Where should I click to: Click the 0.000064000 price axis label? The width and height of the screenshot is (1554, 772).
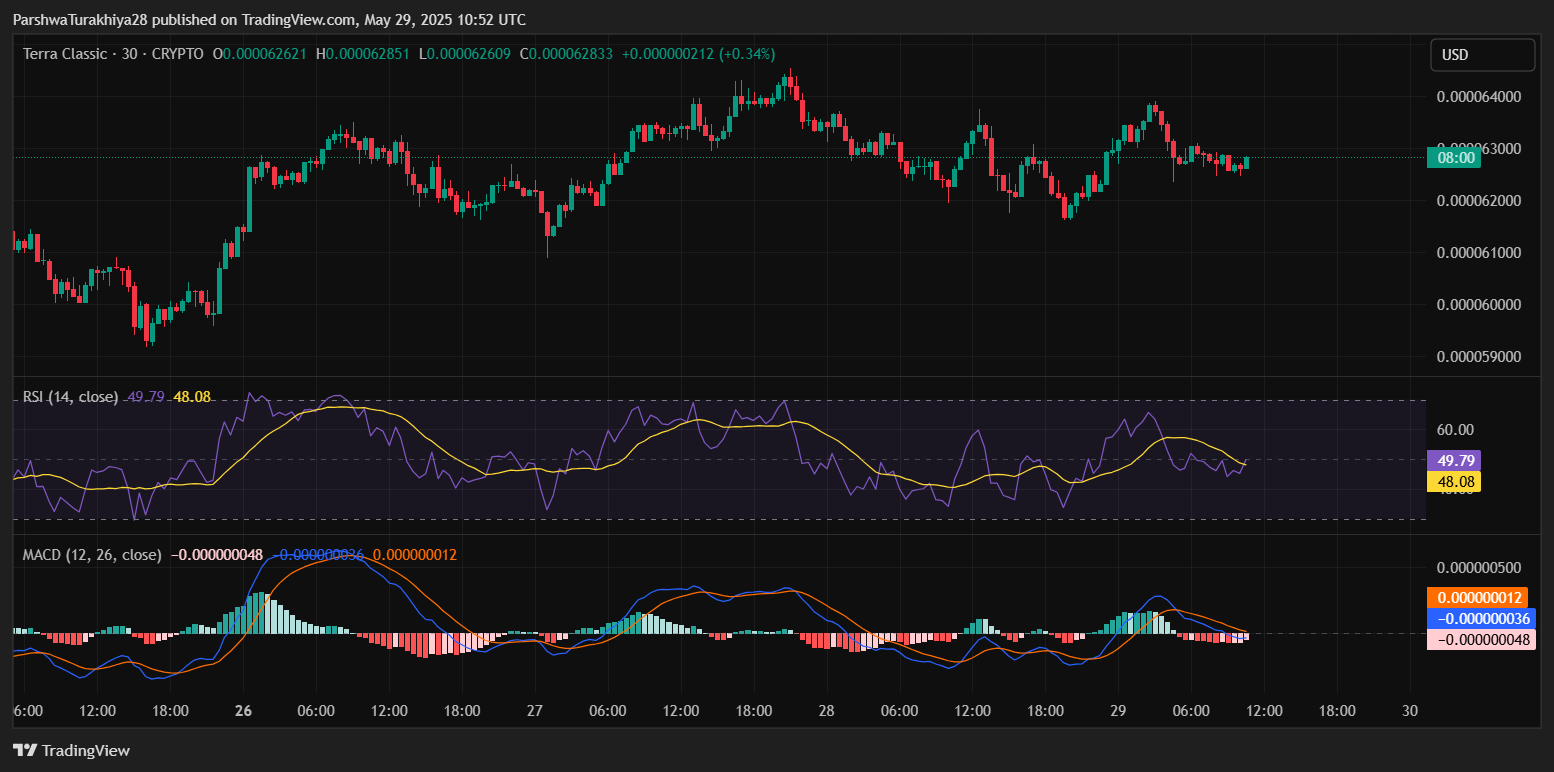1479,97
